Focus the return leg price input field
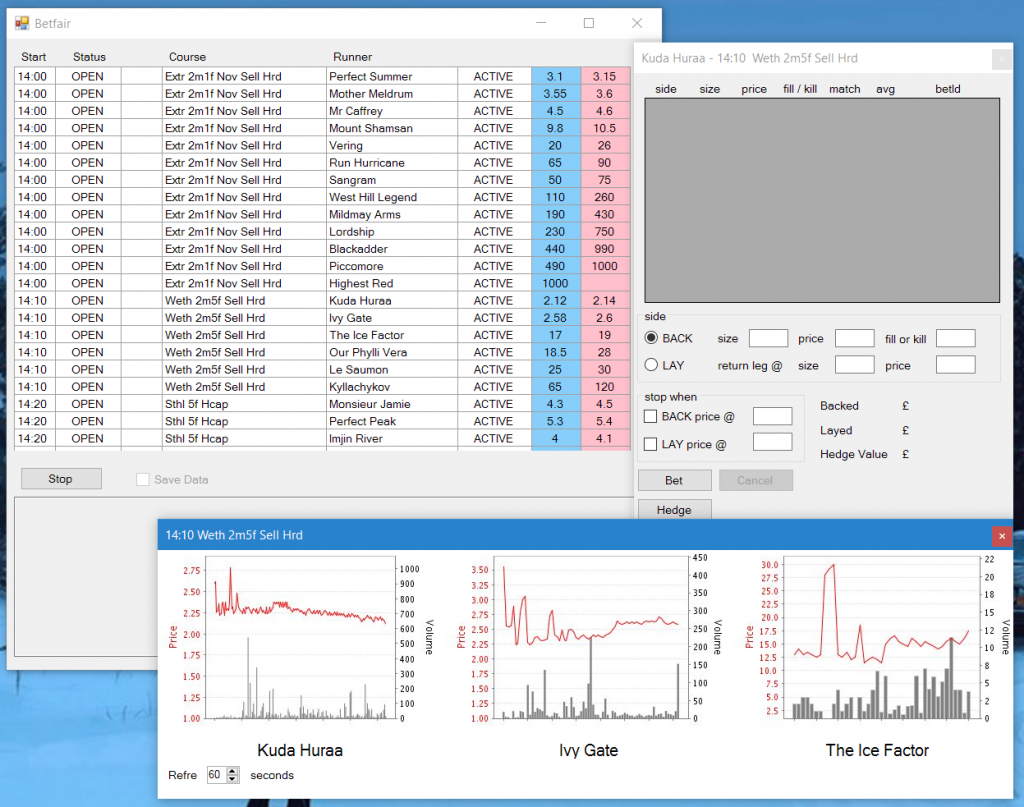The height and width of the screenshot is (807, 1024). coord(955,364)
